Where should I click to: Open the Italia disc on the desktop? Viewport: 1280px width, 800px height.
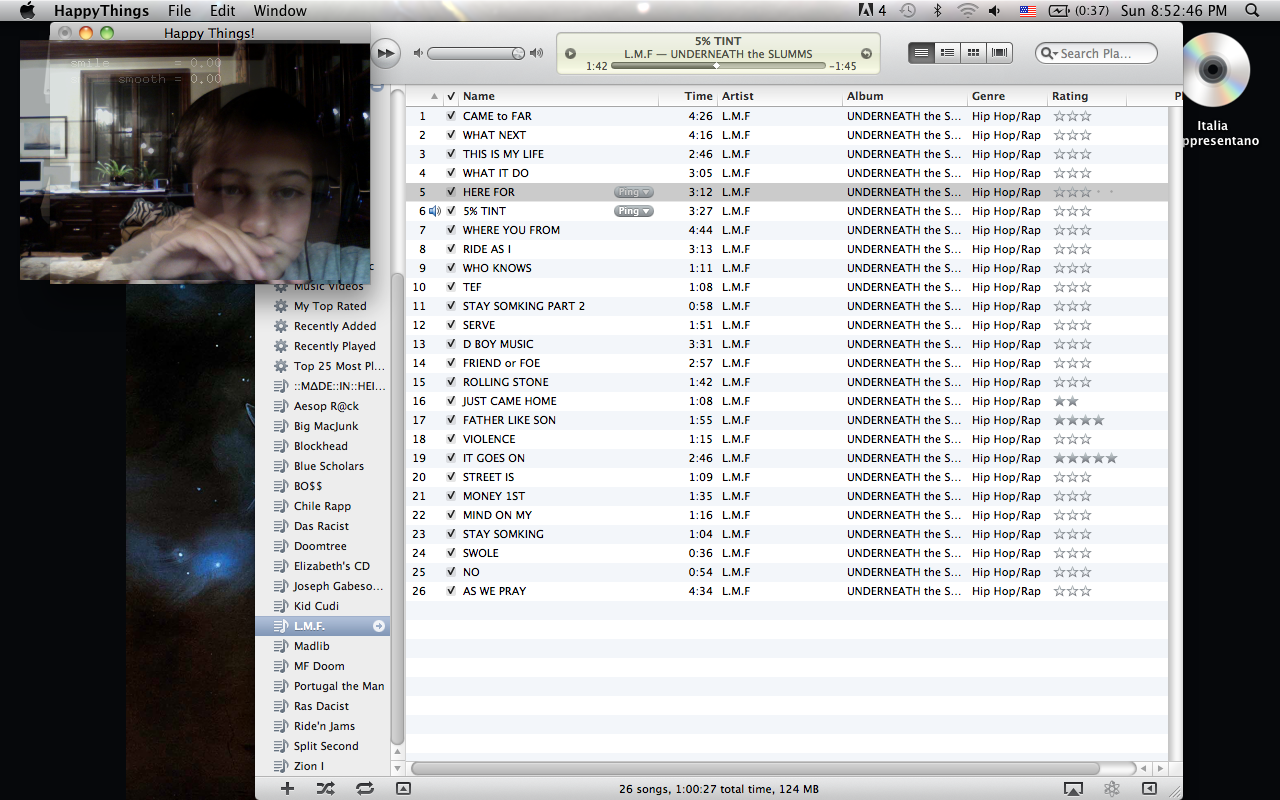point(1212,70)
